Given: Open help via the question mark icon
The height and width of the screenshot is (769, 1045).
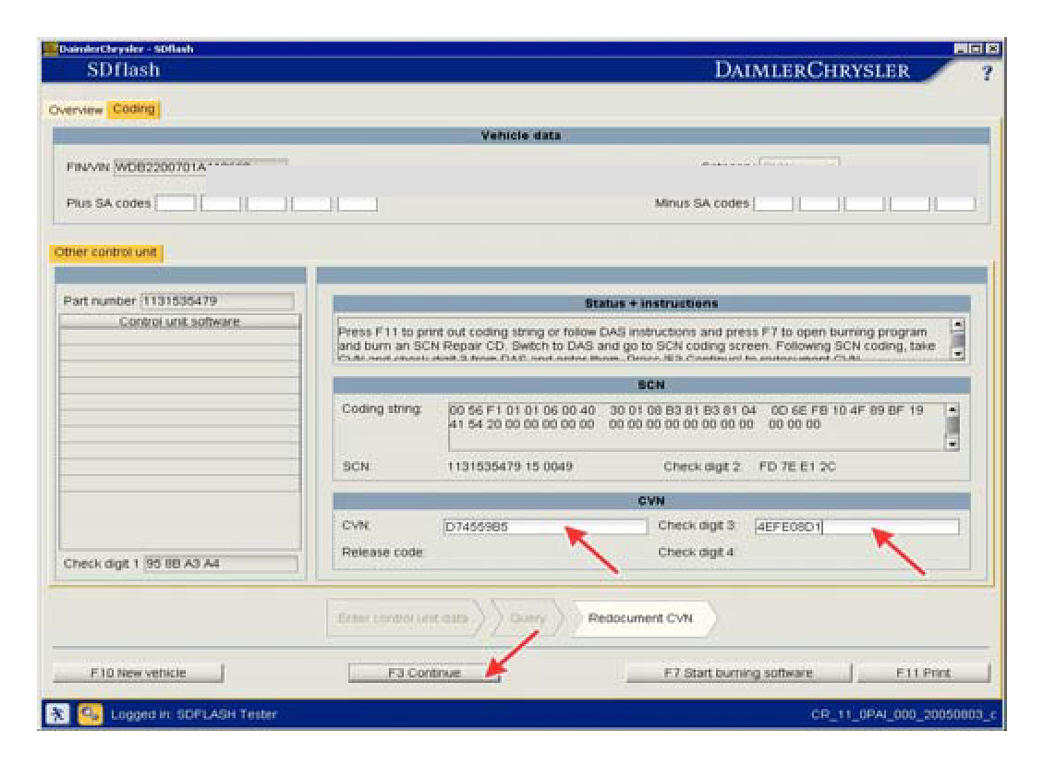Looking at the screenshot, I should [986, 72].
